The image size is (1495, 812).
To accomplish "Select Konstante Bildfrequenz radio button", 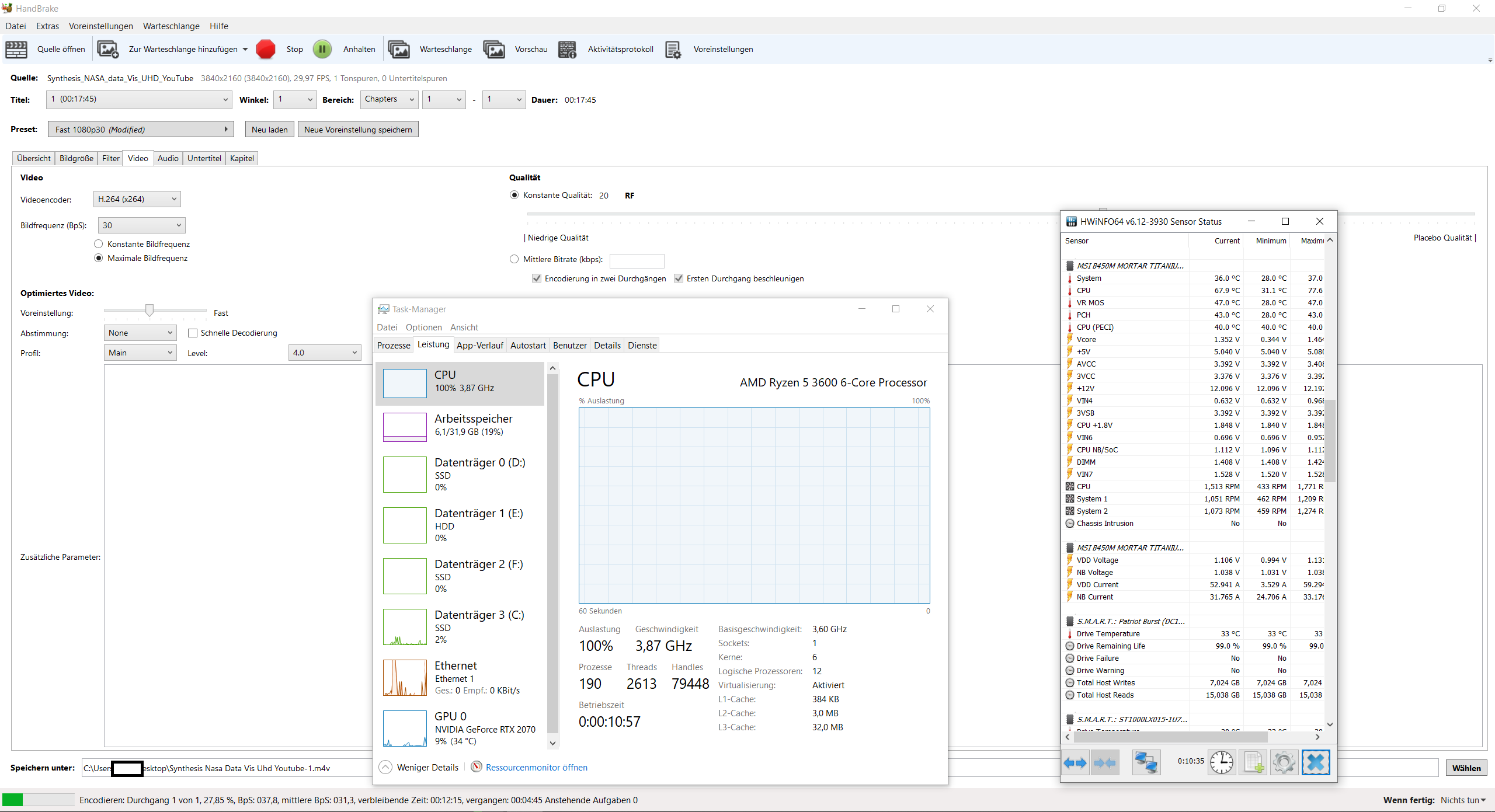I will 99,244.
